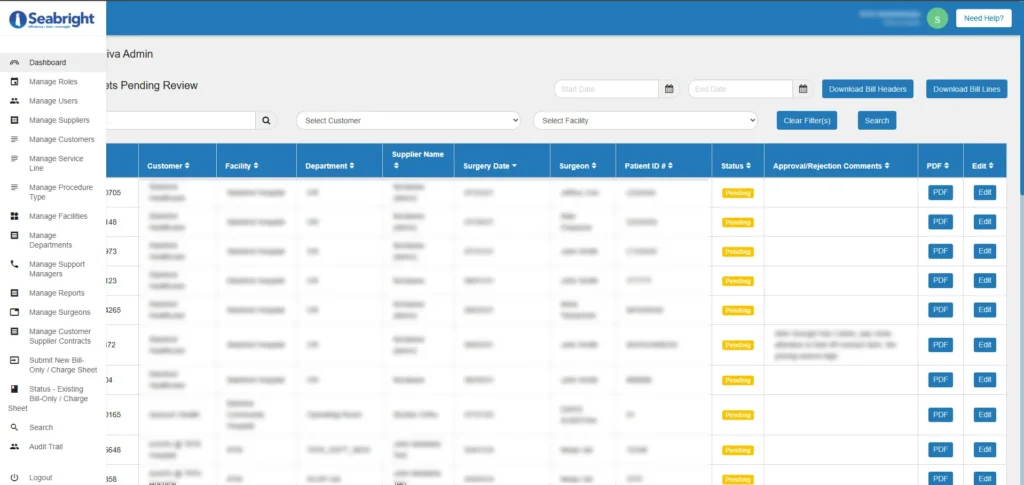1024x485 pixels.
Task: Click the Dashboard gauge icon in sidebar
Action: [x=14, y=63]
